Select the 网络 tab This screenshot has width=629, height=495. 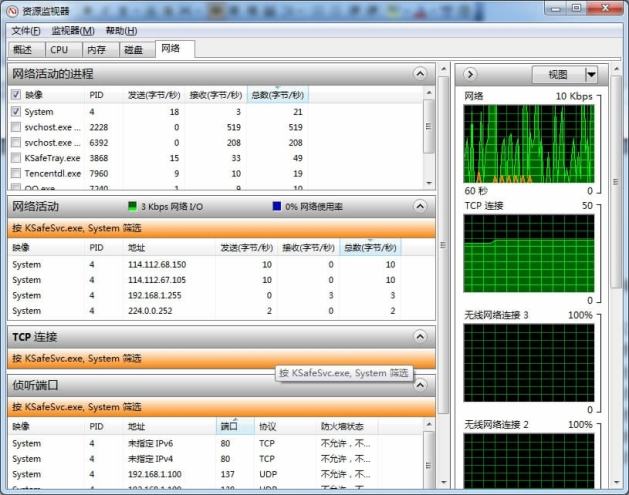[175, 49]
